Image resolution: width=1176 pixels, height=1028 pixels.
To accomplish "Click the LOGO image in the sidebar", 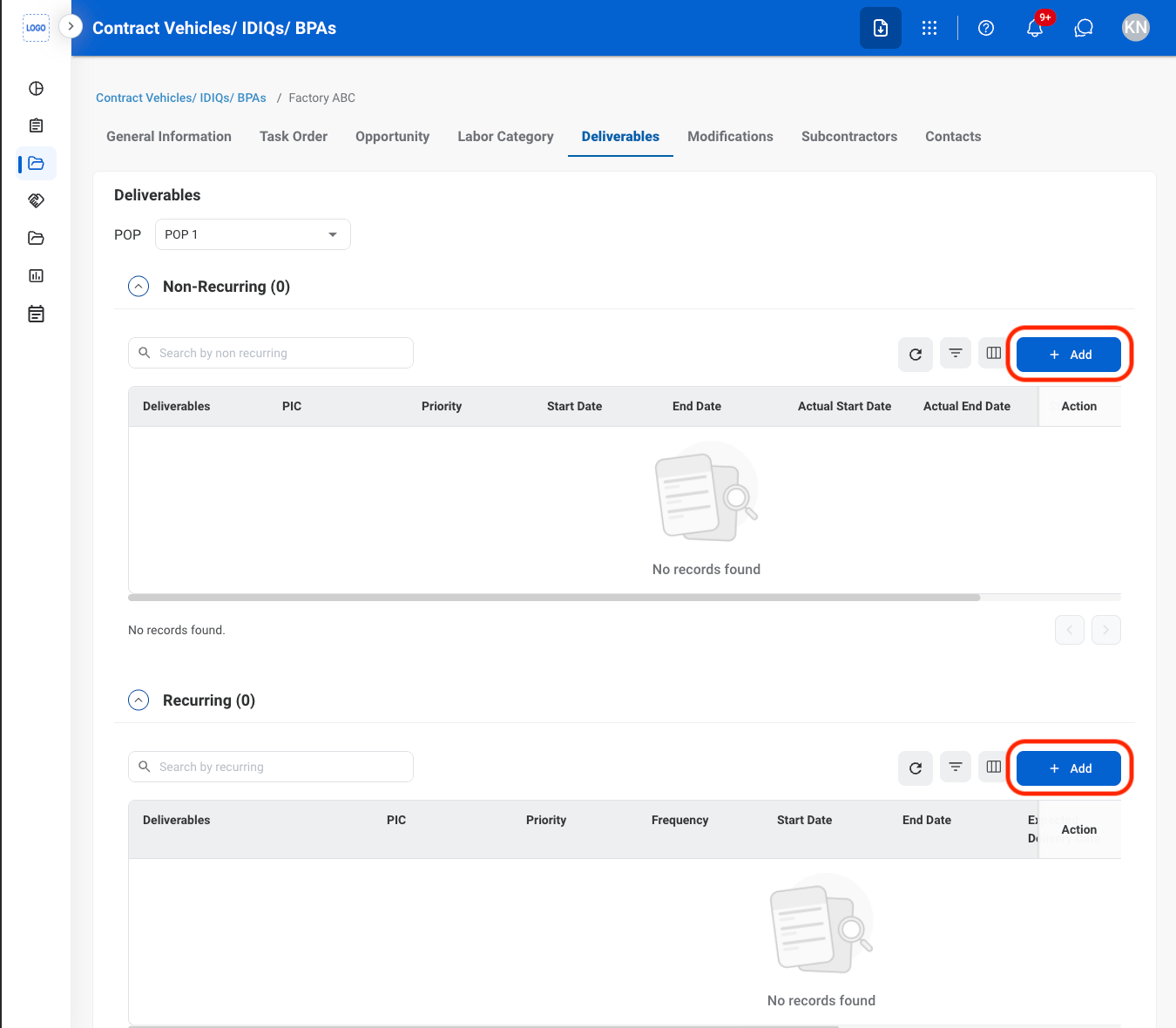I will click(36, 28).
